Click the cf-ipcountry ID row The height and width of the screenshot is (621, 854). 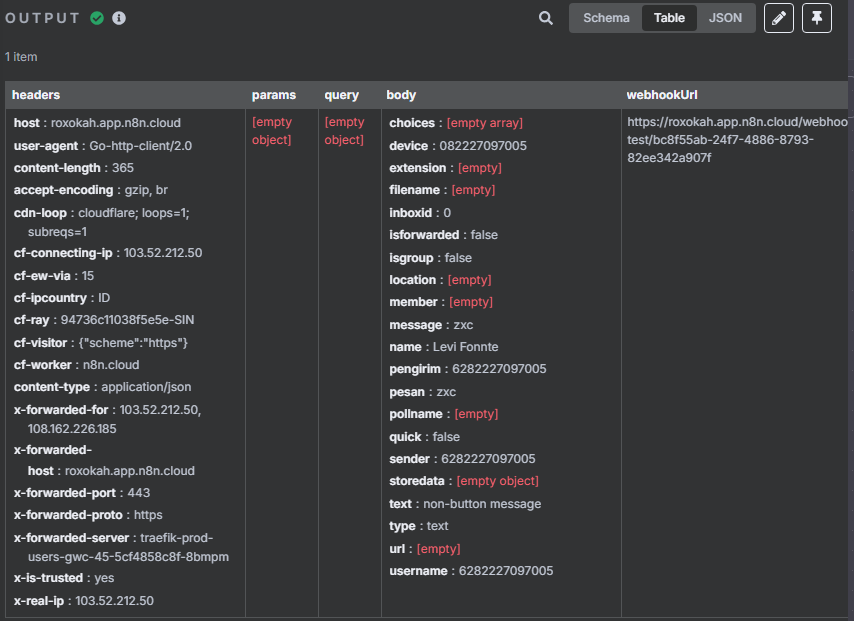(62, 298)
